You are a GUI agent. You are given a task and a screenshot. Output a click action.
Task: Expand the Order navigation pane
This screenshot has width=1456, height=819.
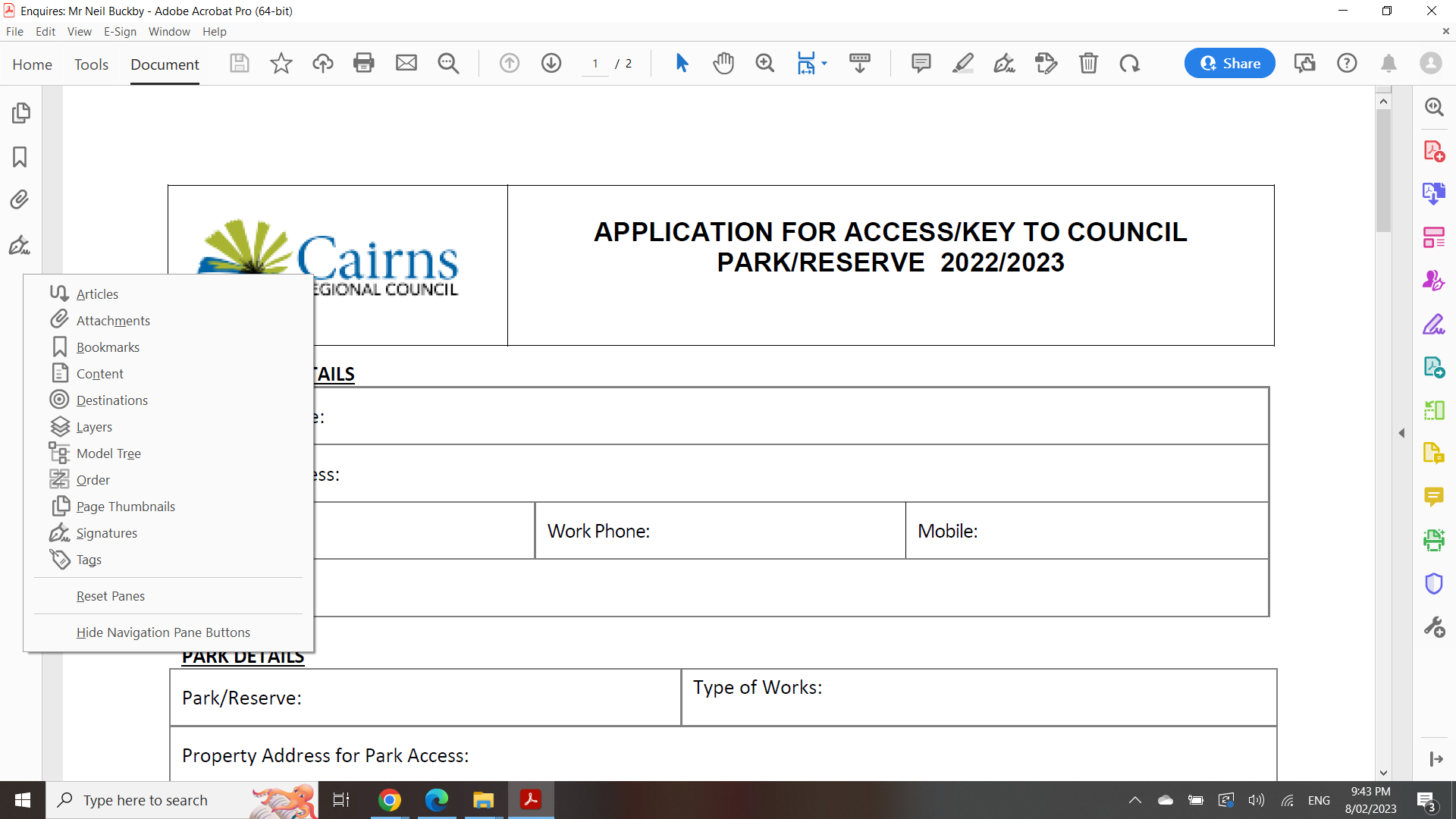(93, 479)
